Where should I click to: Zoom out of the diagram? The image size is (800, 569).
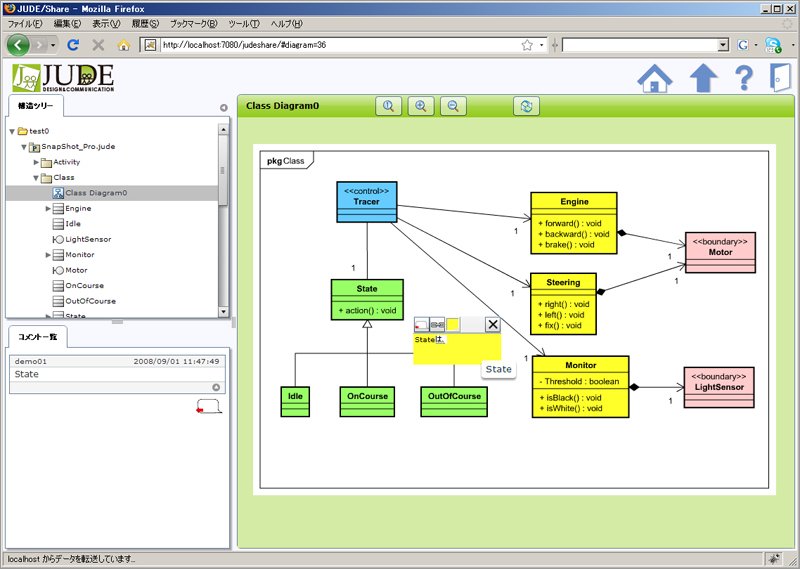click(x=453, y=106)
